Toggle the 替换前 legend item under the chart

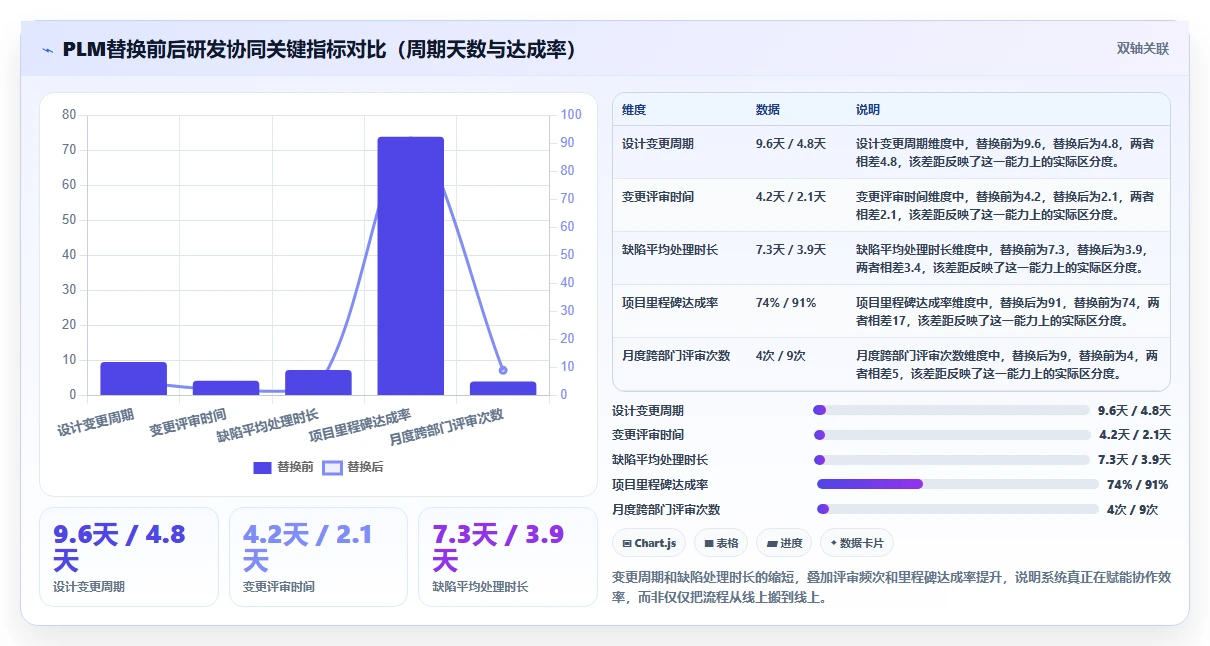click(x=283, y=467)
